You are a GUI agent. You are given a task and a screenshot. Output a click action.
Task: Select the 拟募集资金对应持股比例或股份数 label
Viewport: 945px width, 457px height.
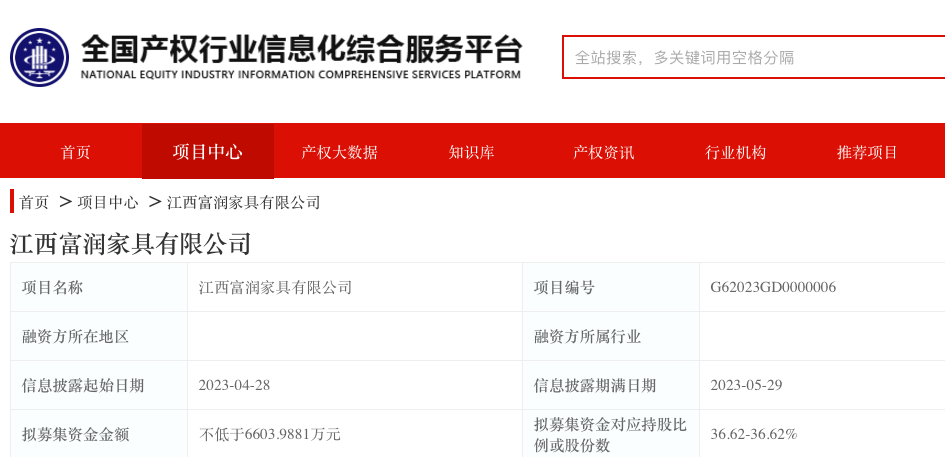coord(610,435)
